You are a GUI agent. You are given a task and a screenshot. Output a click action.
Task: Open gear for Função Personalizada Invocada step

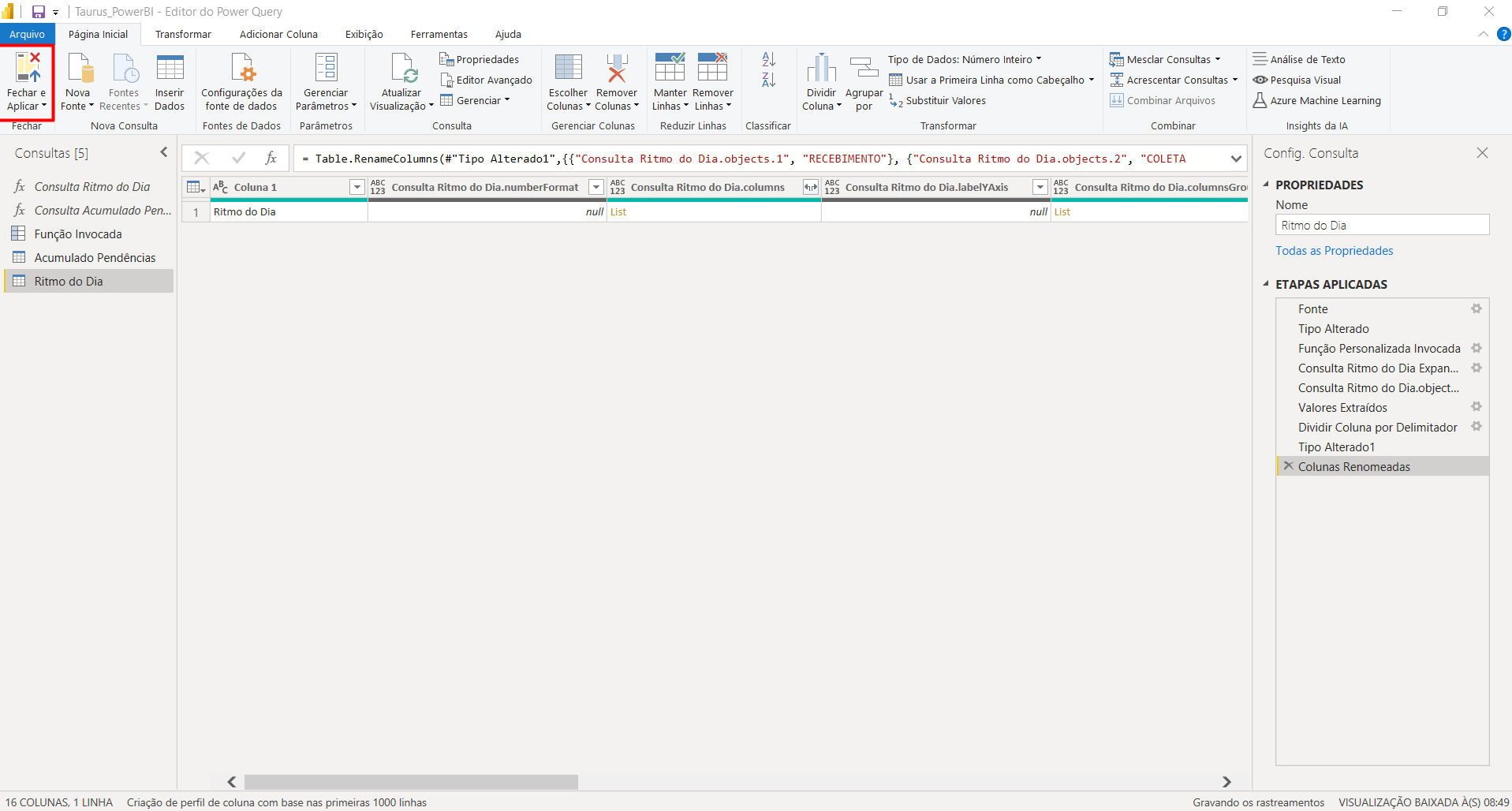[1477, 348]
